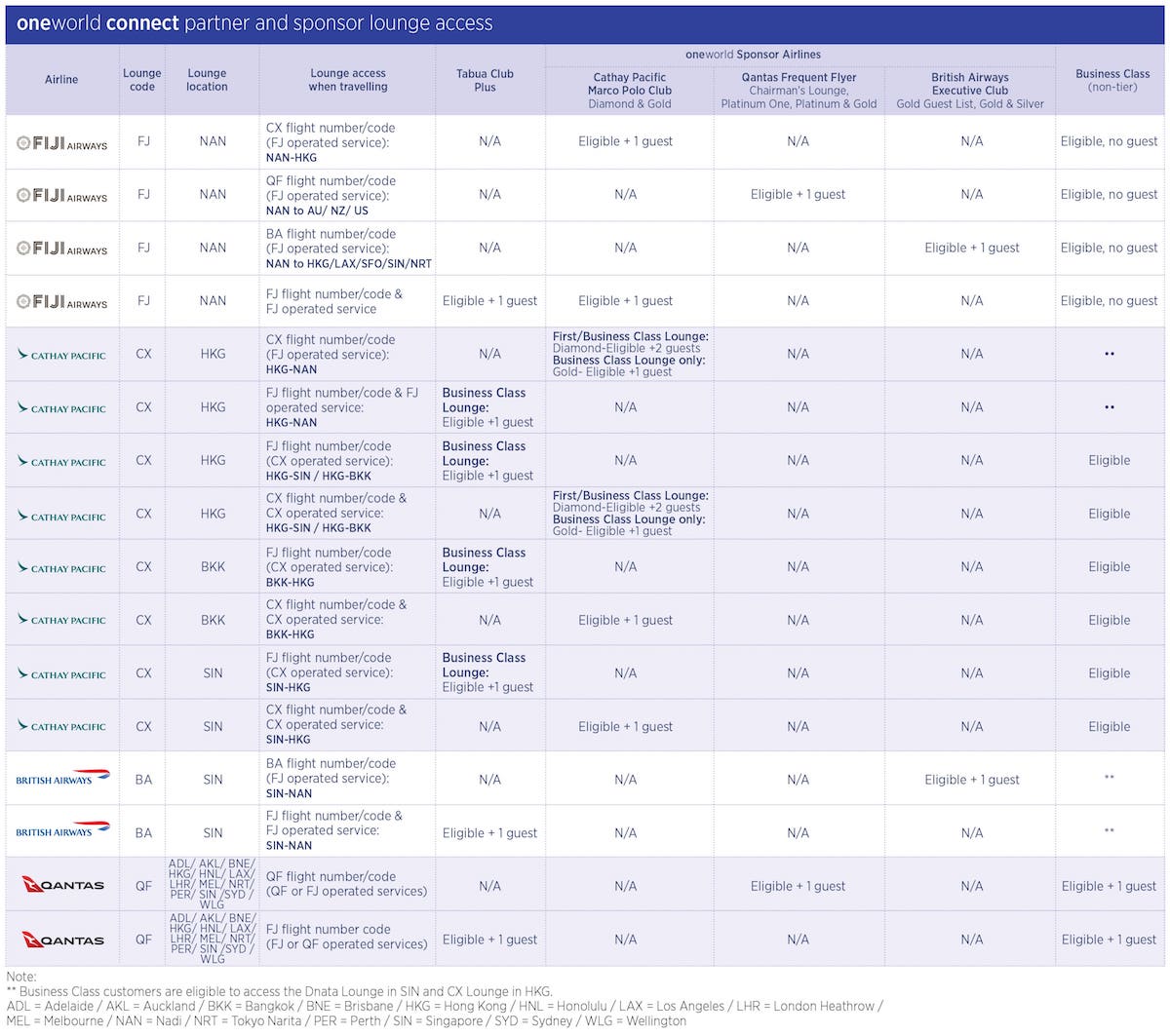This screenshot has height=1036, width=1170.
Task: Click the 'ADL = Adelaide' airport code legend line
Action: [445, 1006]
